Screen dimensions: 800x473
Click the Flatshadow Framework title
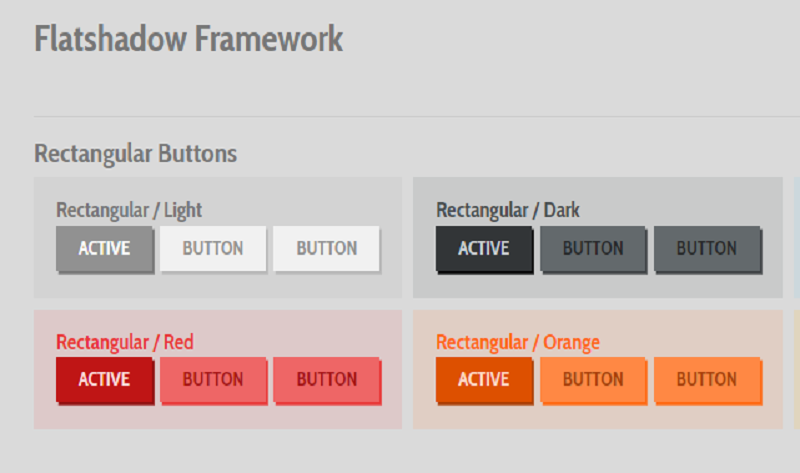click(x=188, y=39)
